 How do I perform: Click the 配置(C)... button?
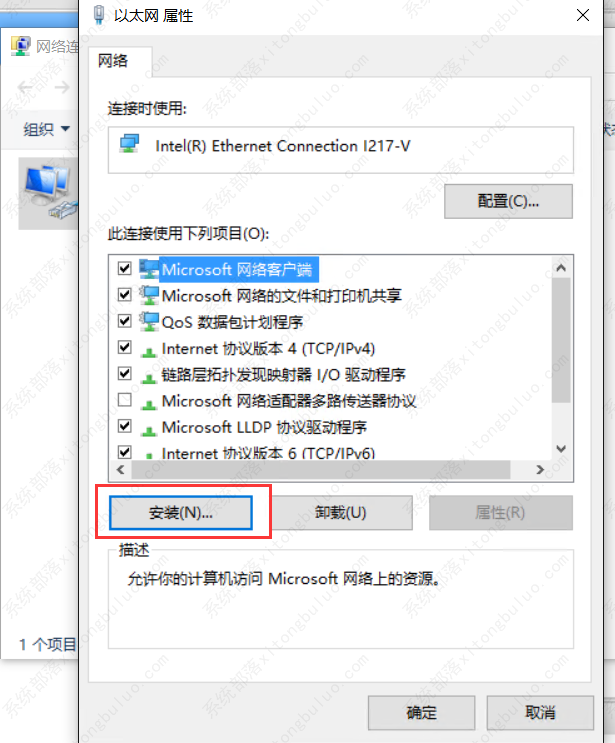[x=508, y=201]
